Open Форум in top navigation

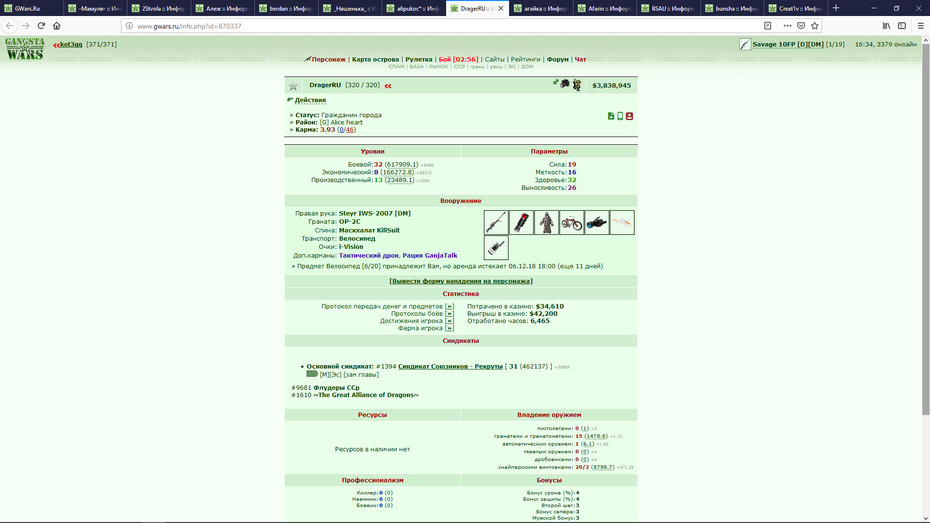[x=558, y=59]
